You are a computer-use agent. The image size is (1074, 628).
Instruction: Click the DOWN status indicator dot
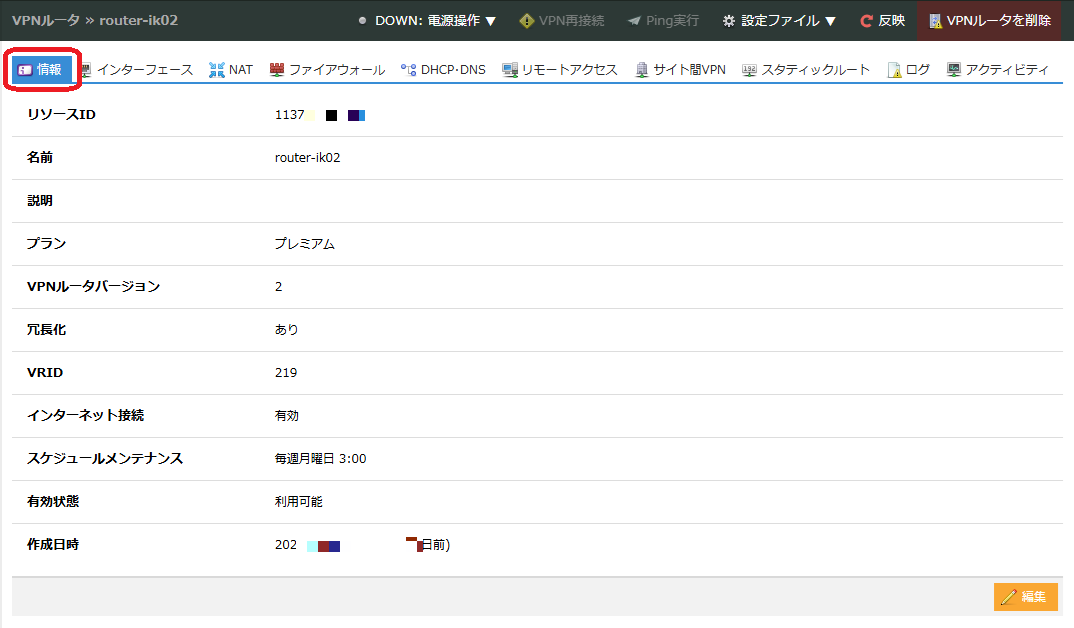(362, 21)
